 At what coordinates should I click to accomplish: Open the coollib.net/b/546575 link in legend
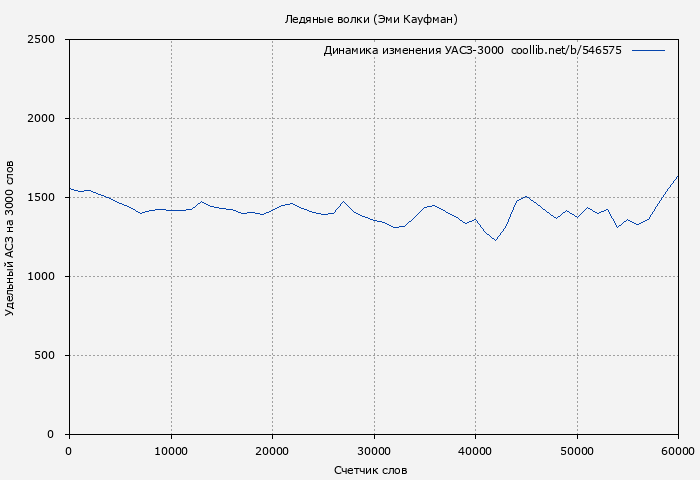[x=566, y=50]
